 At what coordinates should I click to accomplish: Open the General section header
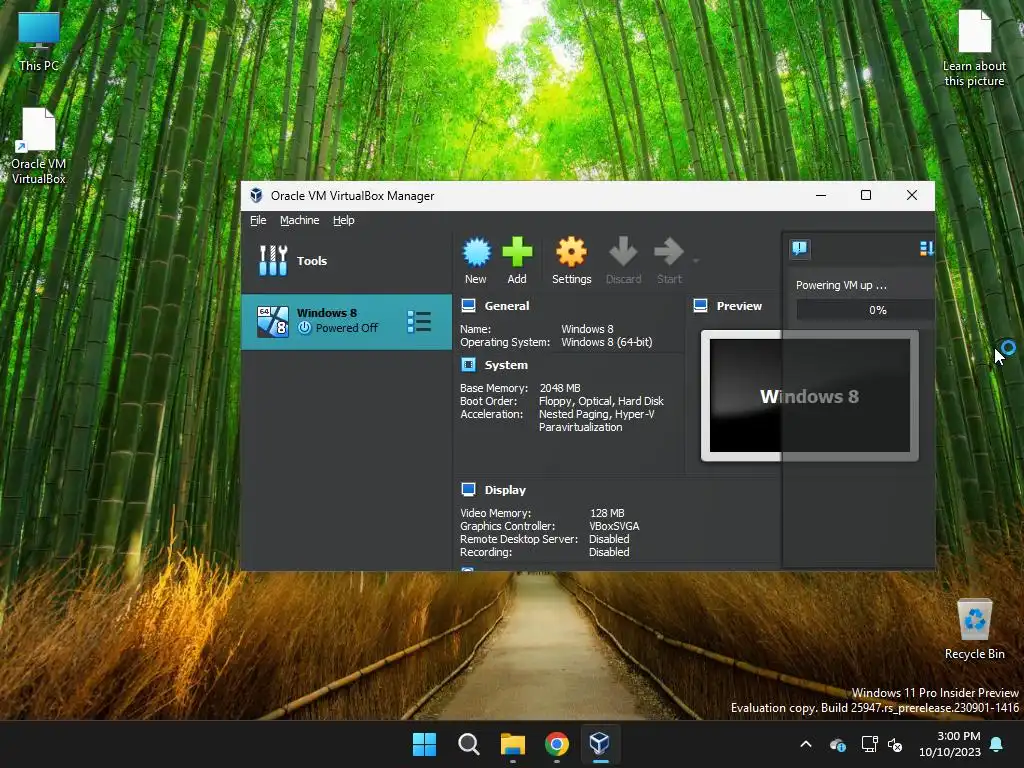coord(507,306)
